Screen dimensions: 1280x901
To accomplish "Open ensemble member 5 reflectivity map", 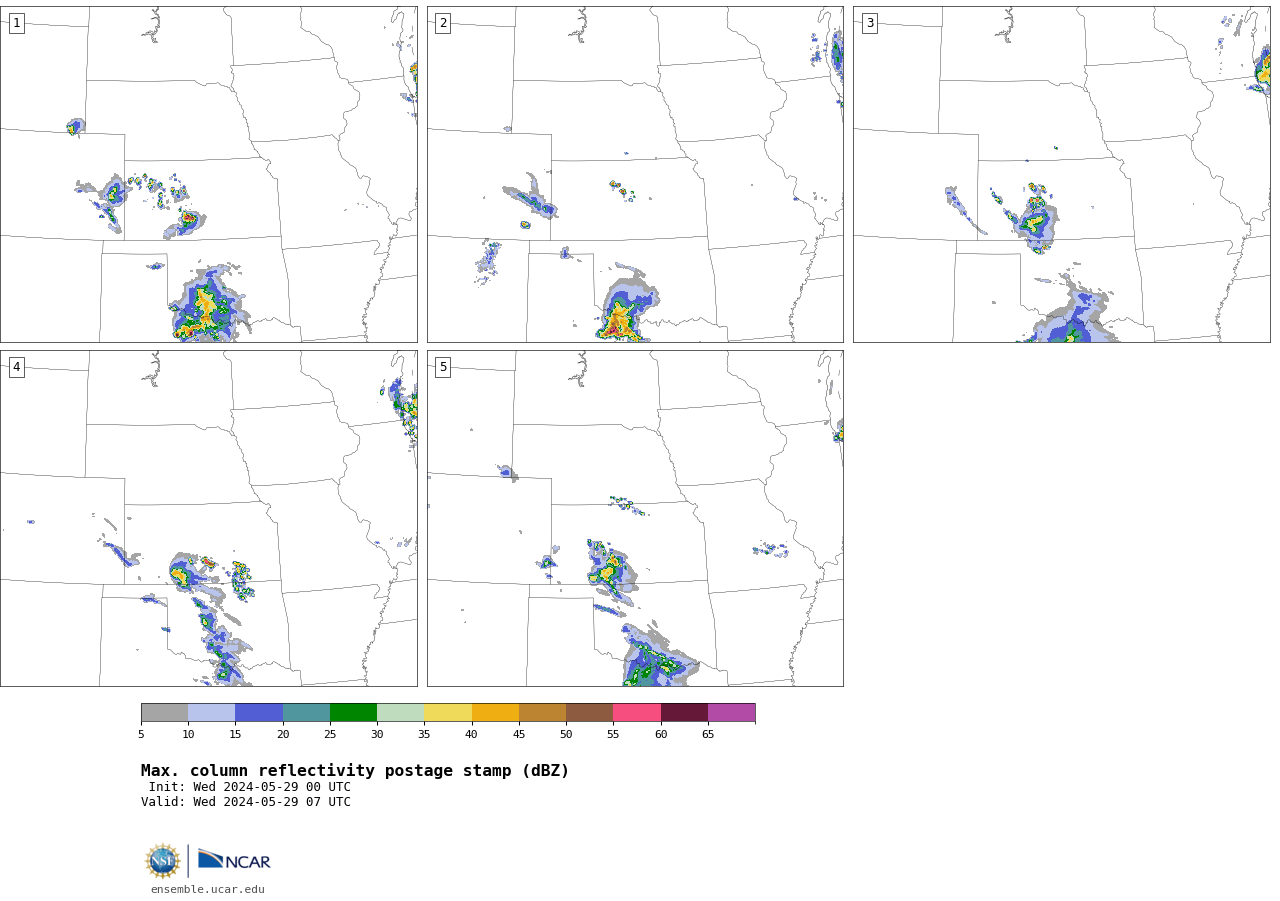I will point(635,518).
